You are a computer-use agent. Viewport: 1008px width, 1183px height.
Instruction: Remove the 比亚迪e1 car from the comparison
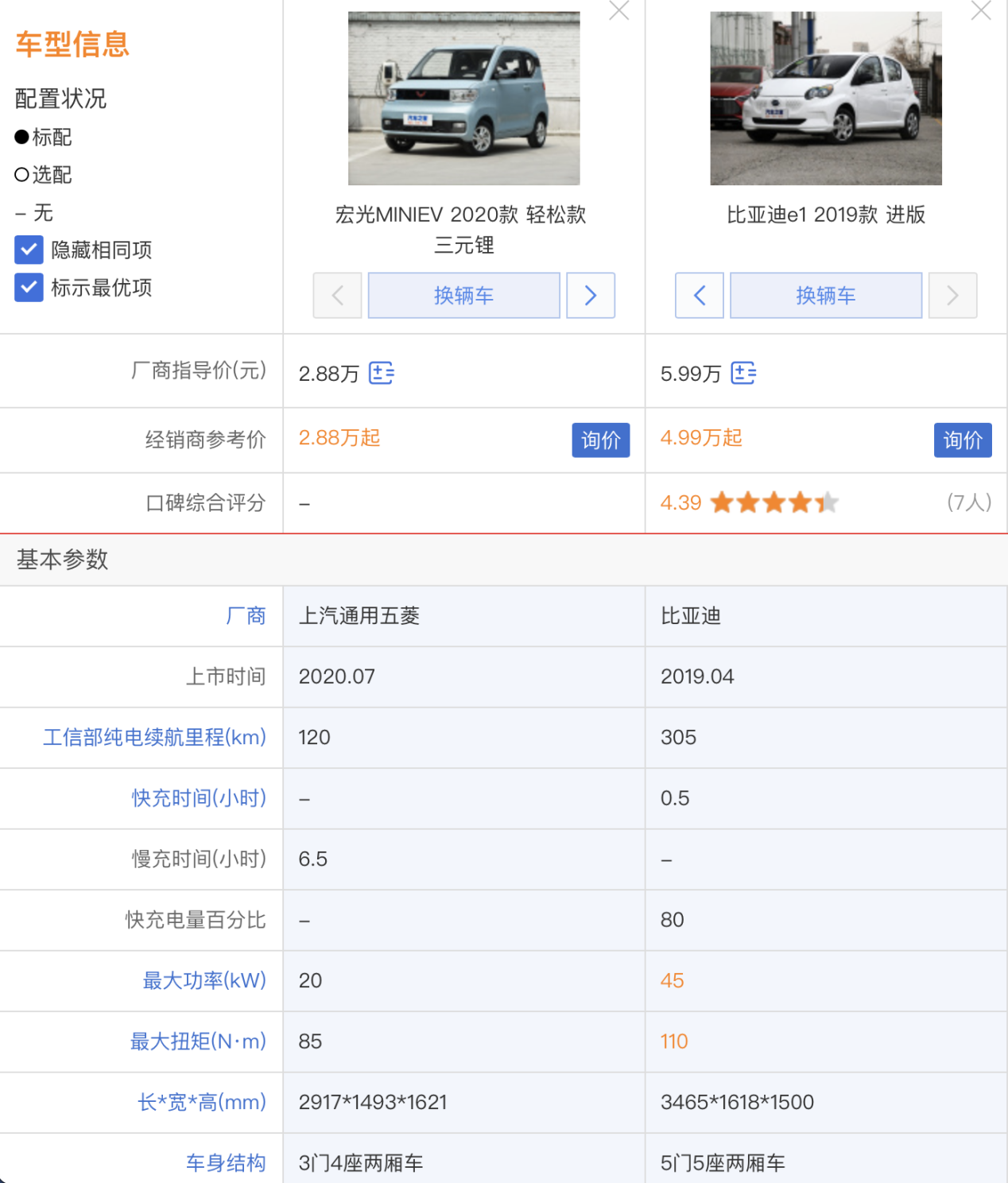click(981, 10)
